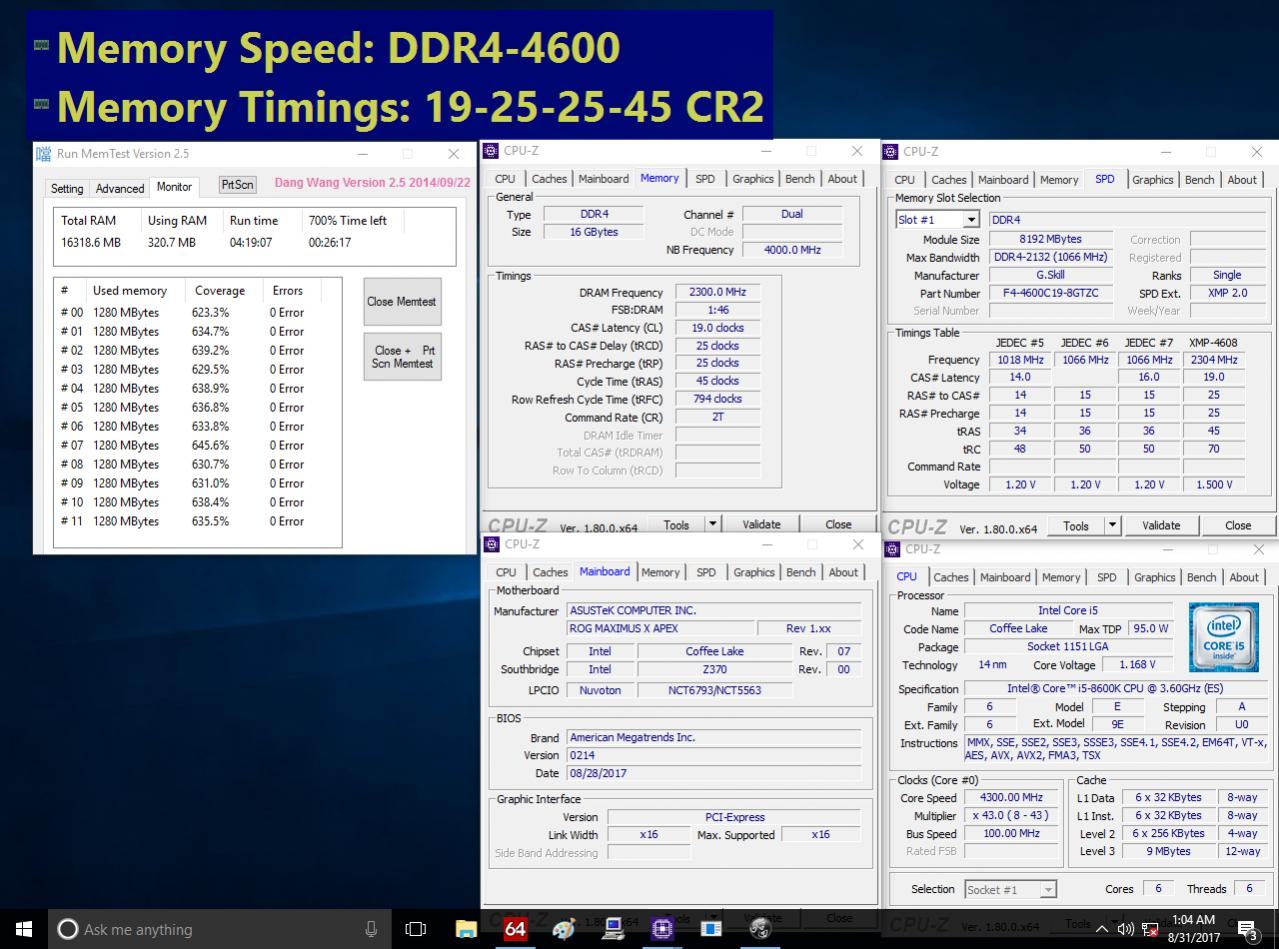
Task: Open Mainboard tab in CPU-Z SPD window
Action: 1003,180
